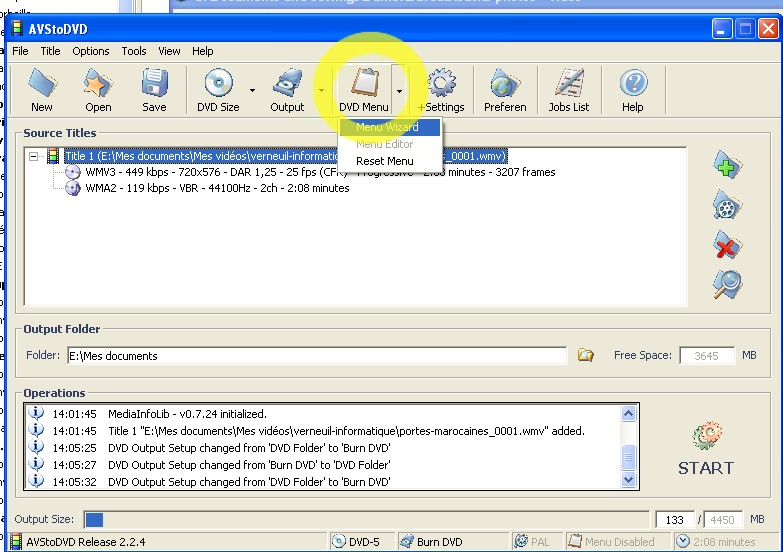The width and height of the screenshot is (783, 552).
Task: Collapse the Title 1 tree node
Action: (x=34, y=156)
